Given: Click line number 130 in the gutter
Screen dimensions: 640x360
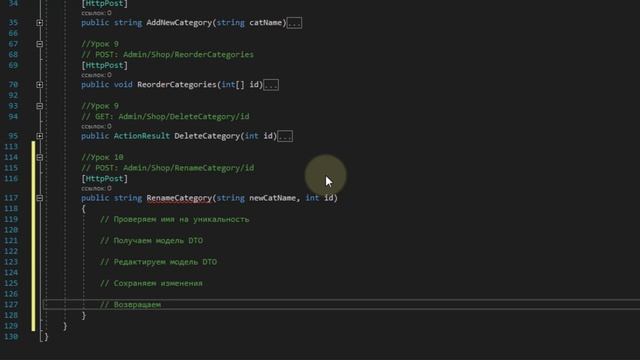Looking at the screenshot, I should pyautogui.click(x=11, y=337).
